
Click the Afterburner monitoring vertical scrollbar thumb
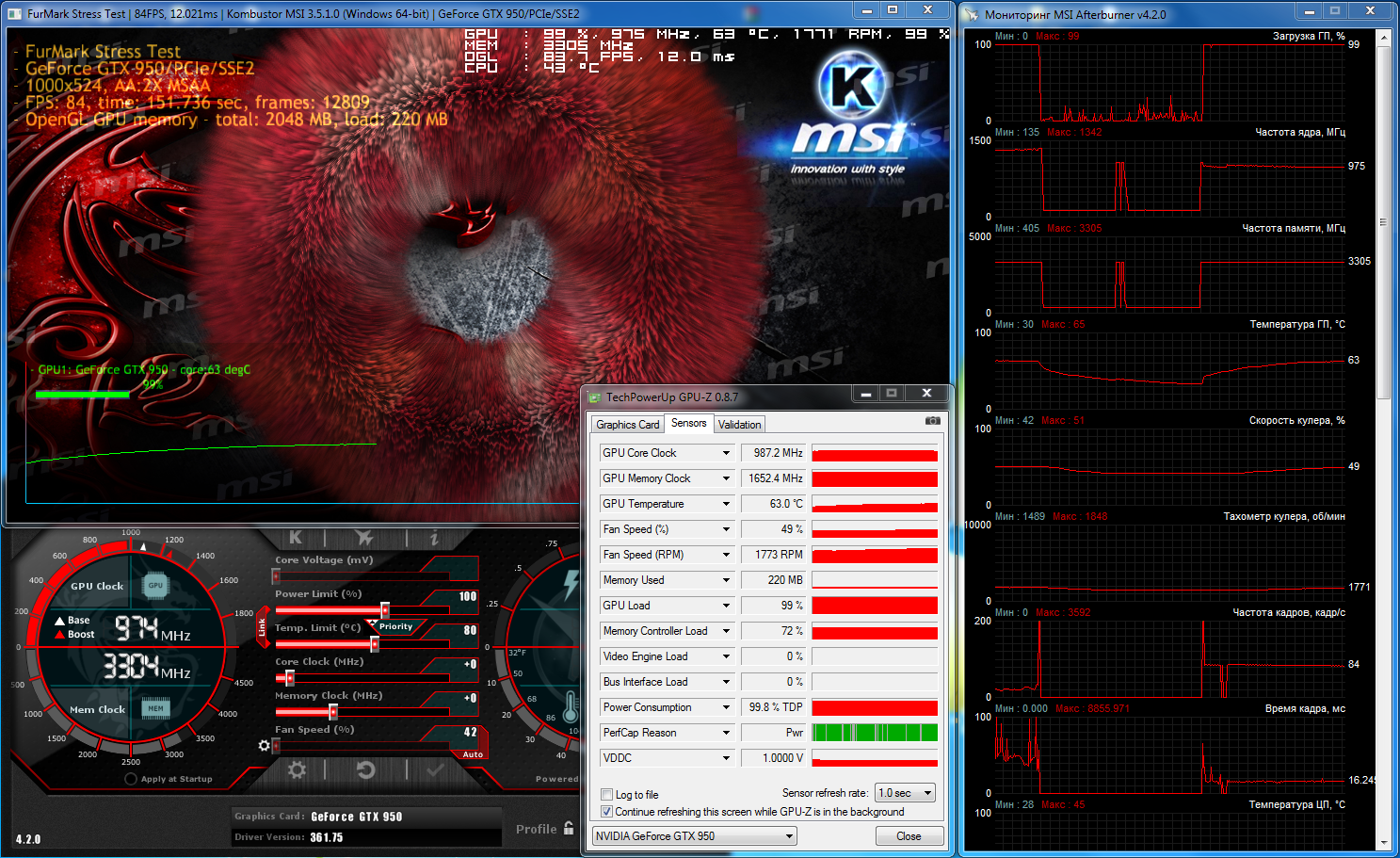(1383, 222)
